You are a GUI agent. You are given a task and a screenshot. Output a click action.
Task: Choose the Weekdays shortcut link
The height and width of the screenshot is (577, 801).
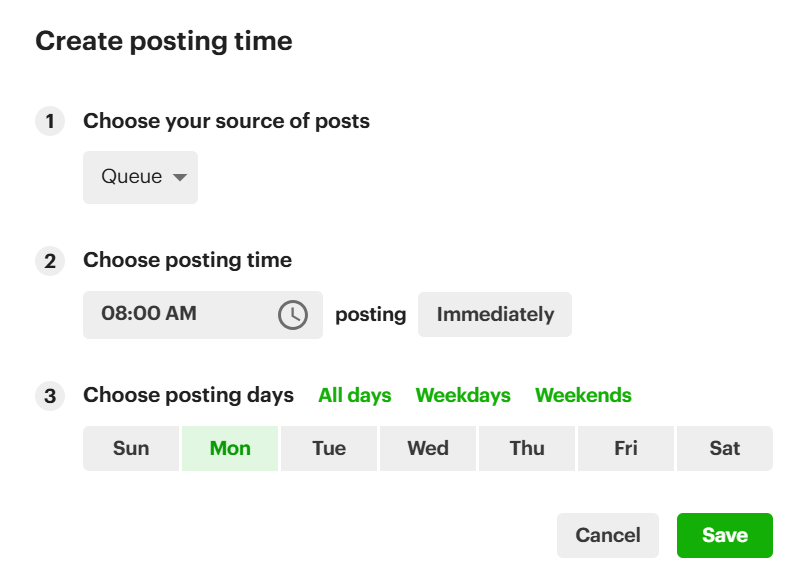coord(463,396)
